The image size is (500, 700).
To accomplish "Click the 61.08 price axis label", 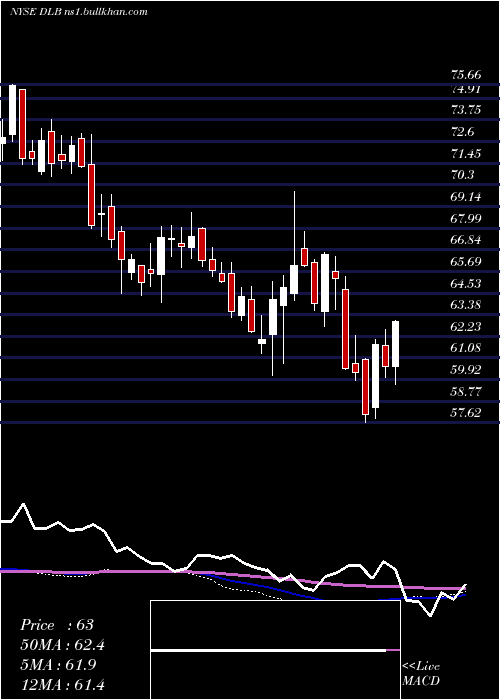I will [466, 348].
